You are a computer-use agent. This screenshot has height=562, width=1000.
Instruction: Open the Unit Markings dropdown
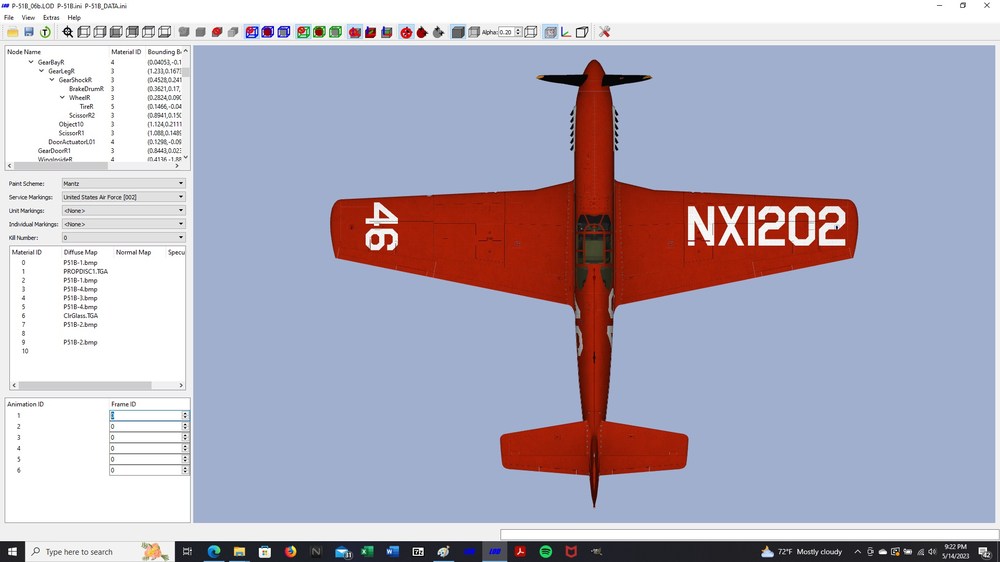click(123, 211)
